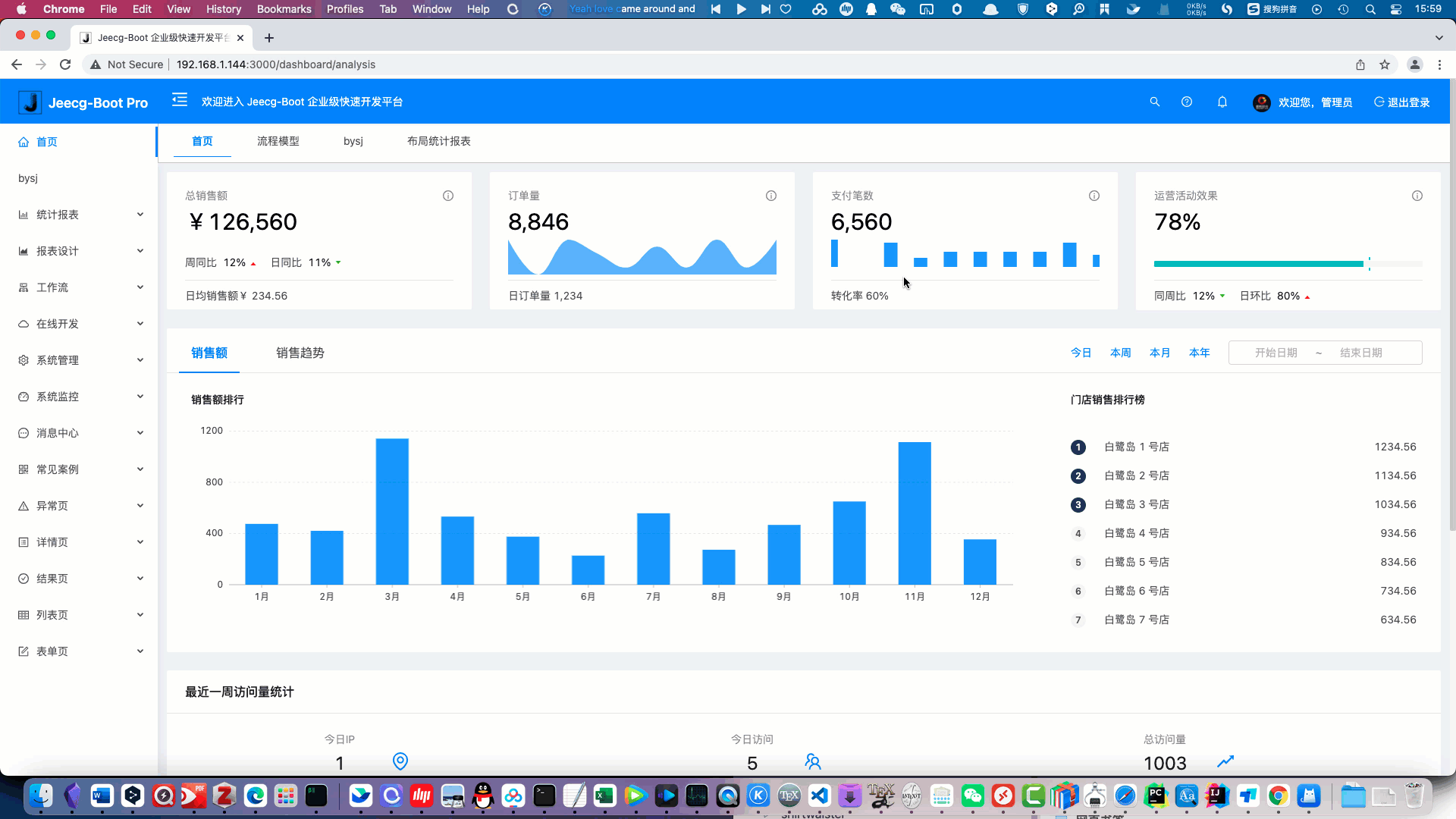Switch to the 流程模型 tab
The height and width of the screenshot is (819, 1456).
click(278, 141)
